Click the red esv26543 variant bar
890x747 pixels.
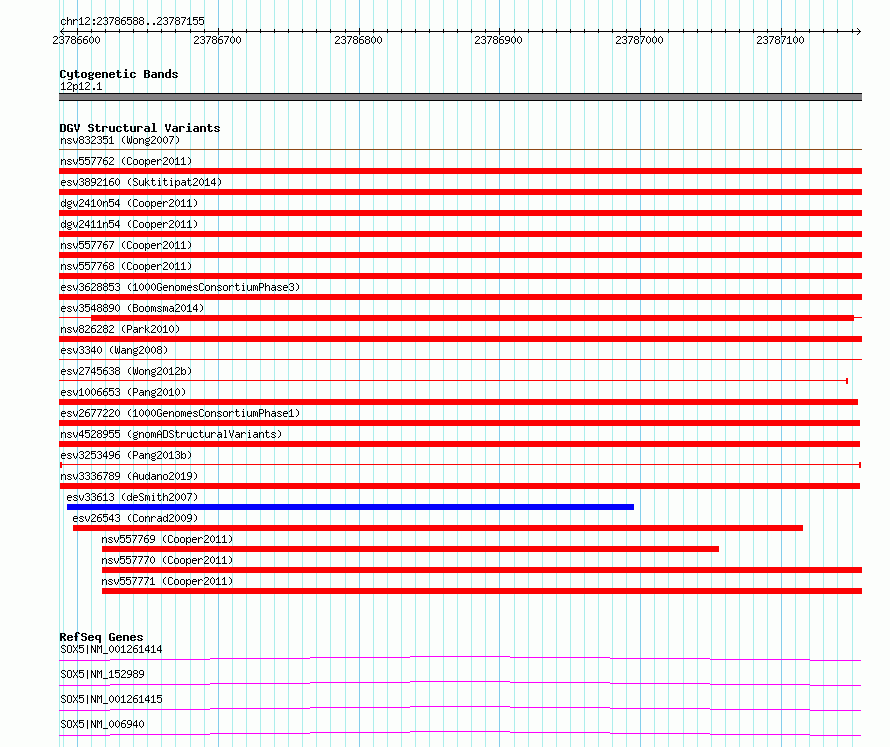click(x=438, y=528)
